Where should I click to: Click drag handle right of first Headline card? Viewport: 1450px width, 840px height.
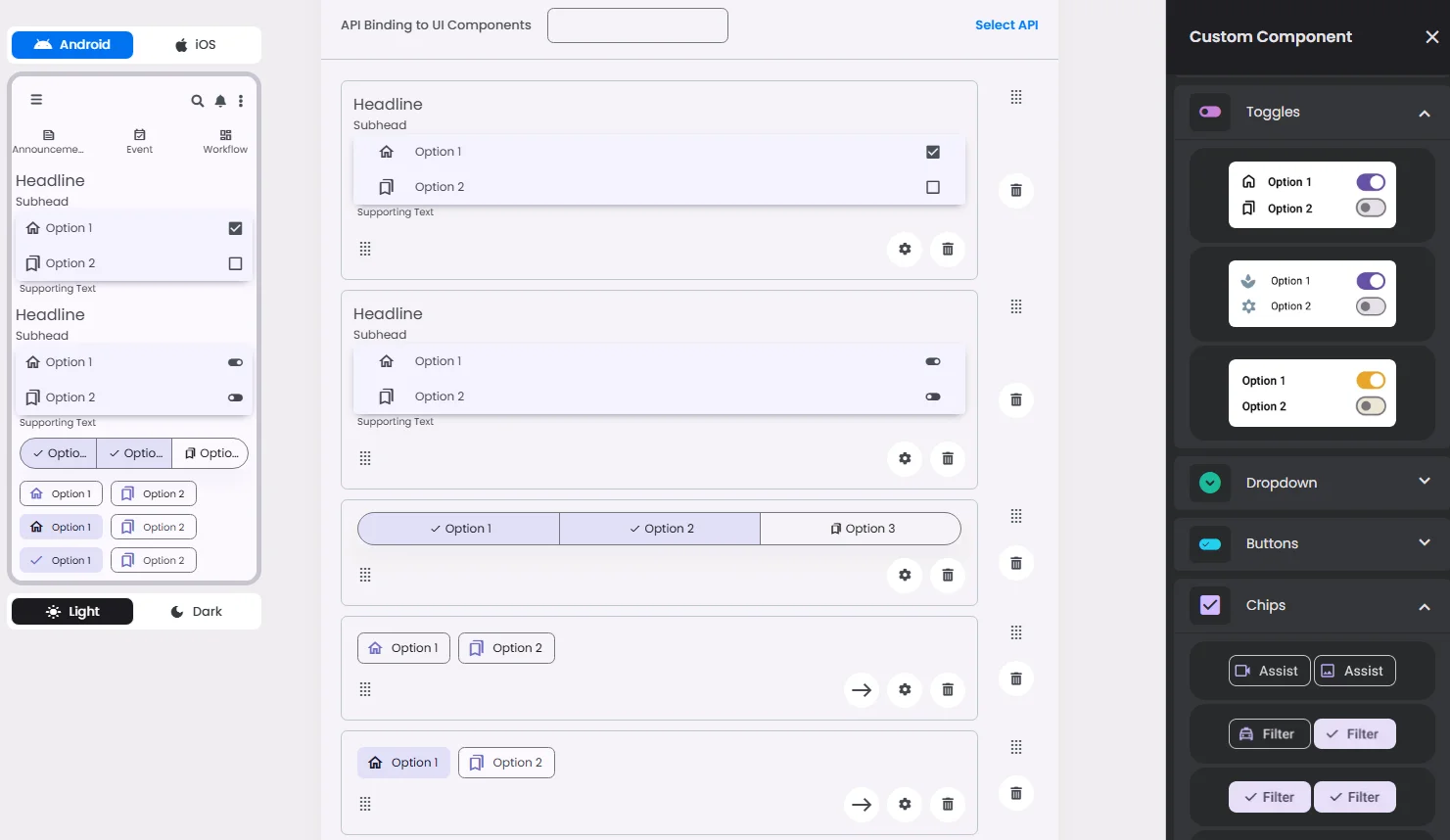coord(1016,97)
